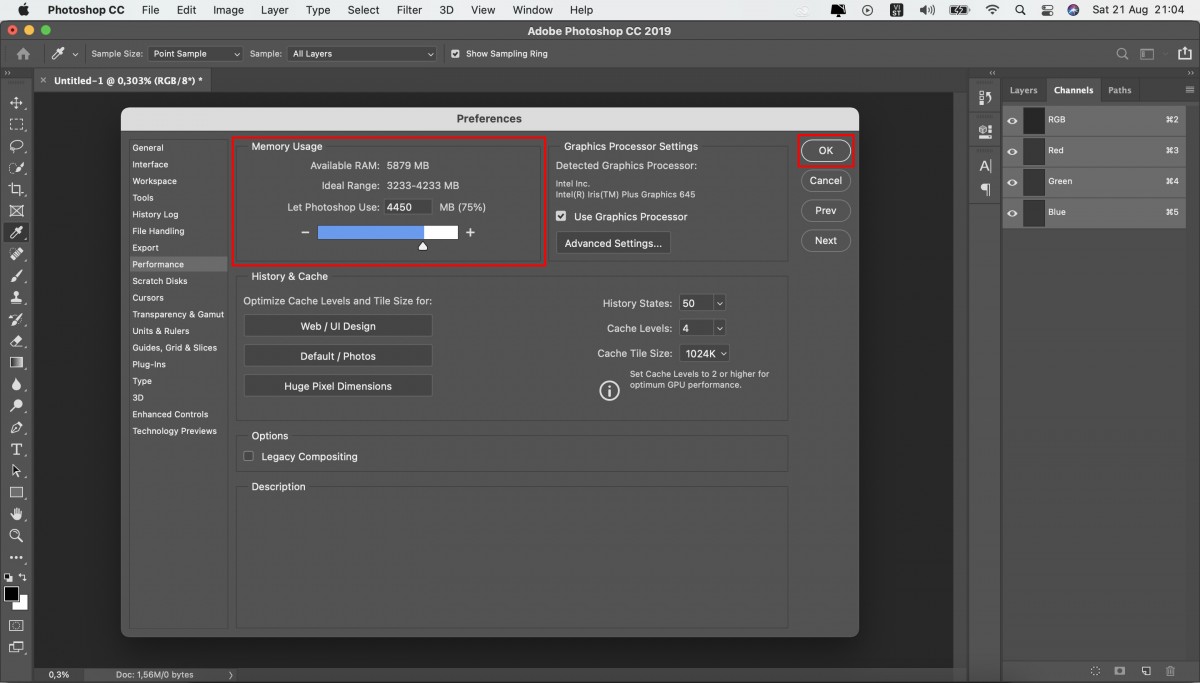1200x683 pixels.
Task: Hide the Blue channel visibility eye
Action: [1012, 213]
